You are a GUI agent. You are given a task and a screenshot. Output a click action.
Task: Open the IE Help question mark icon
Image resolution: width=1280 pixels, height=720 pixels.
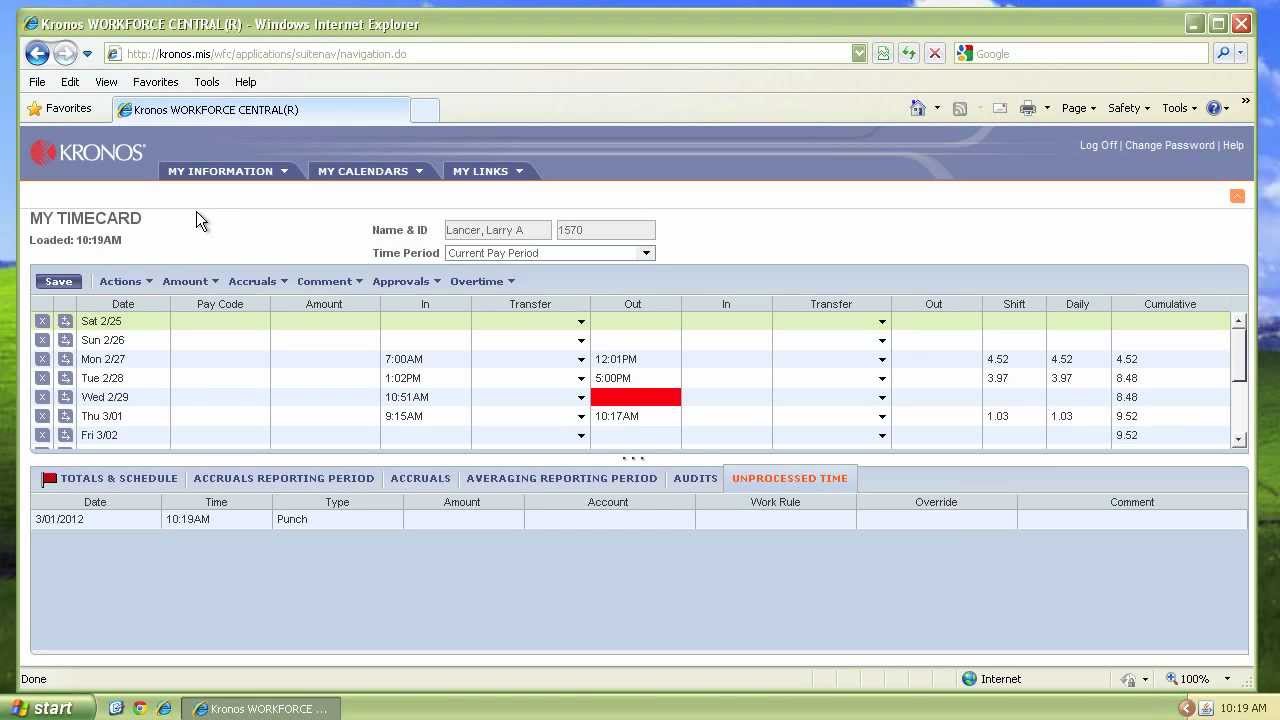tap(1214, 108)
